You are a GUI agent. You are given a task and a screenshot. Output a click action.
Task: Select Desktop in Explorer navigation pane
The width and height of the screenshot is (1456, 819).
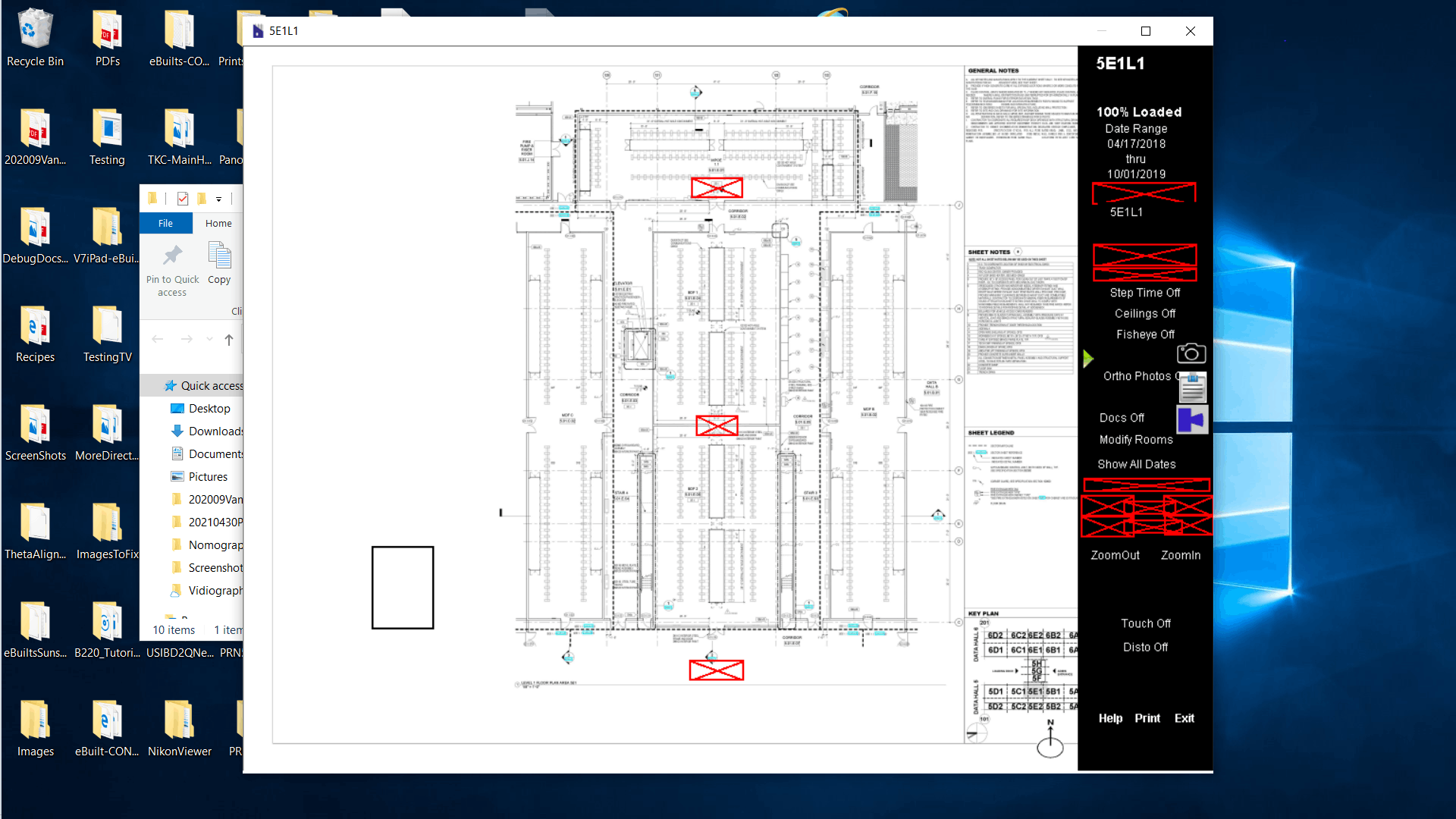coord(200,409)
